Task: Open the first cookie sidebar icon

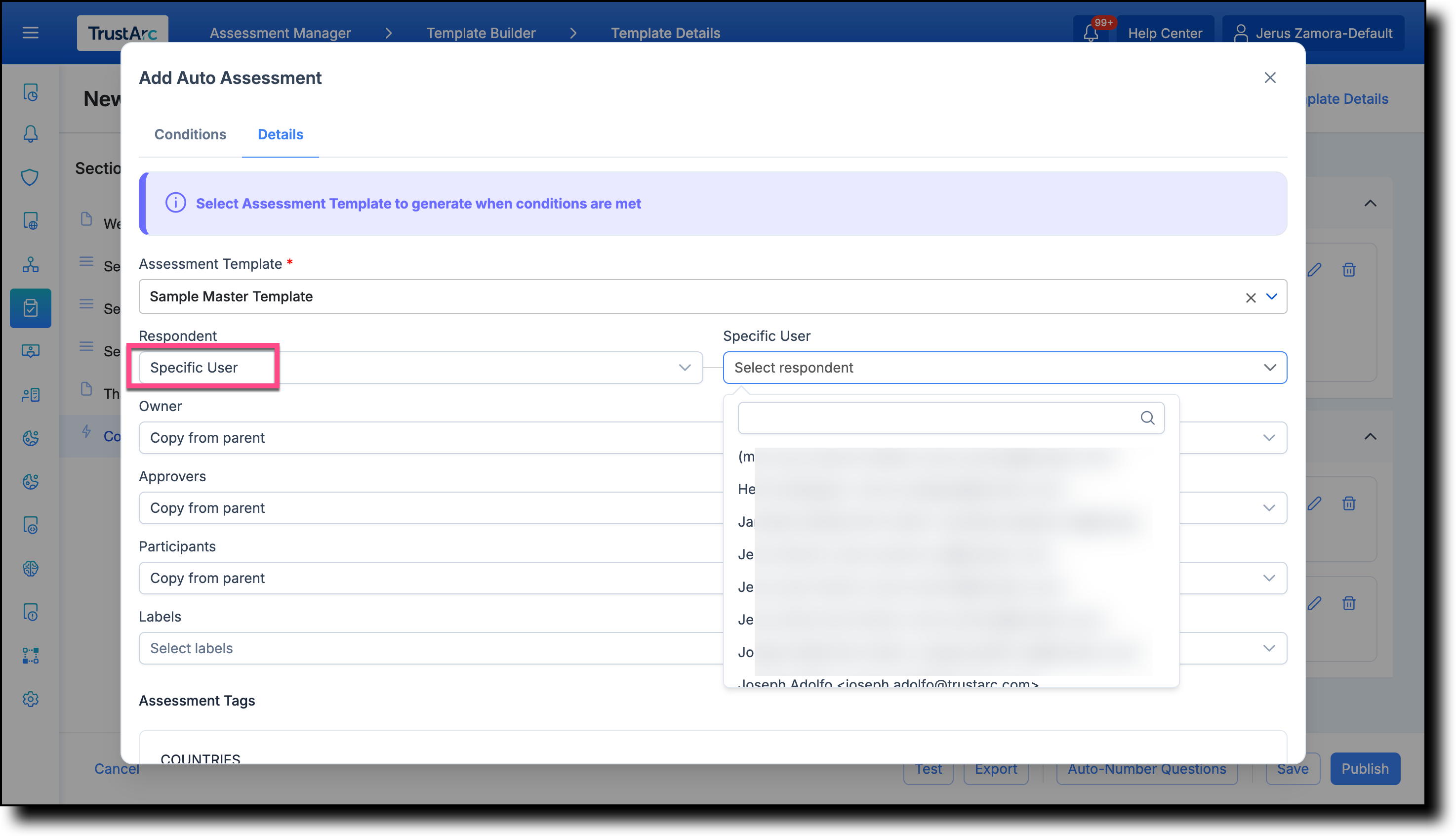Action: [x=31, y=438]
